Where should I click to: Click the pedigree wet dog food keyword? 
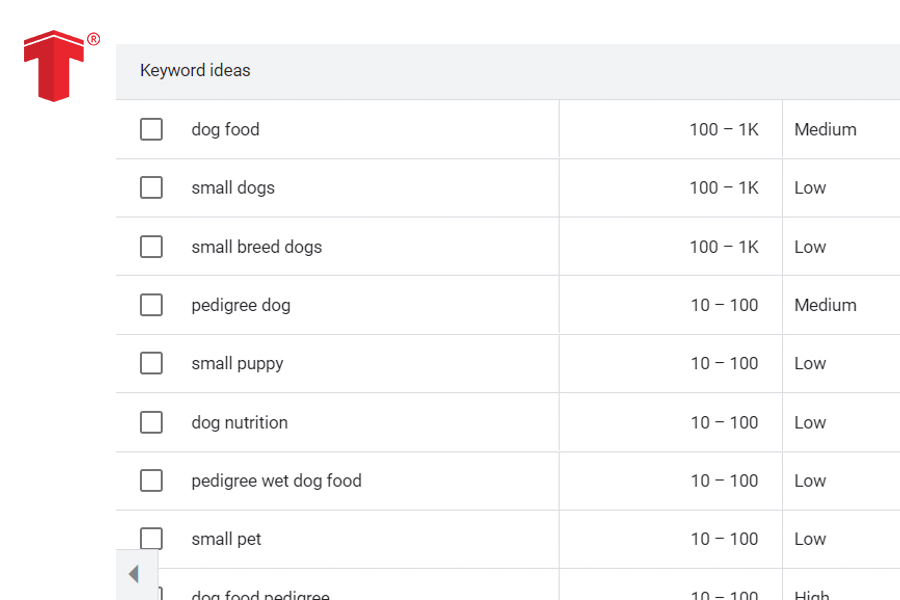[276, 481]
